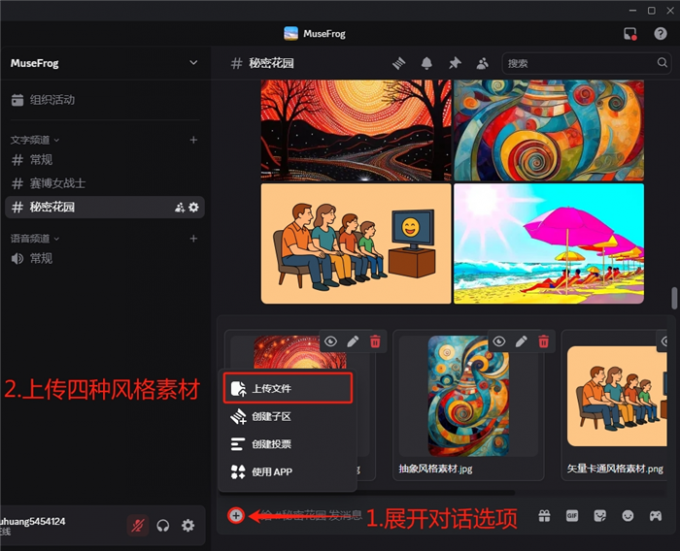Open the help question mark icon
680x551 pixels.
tap(660, 33)
